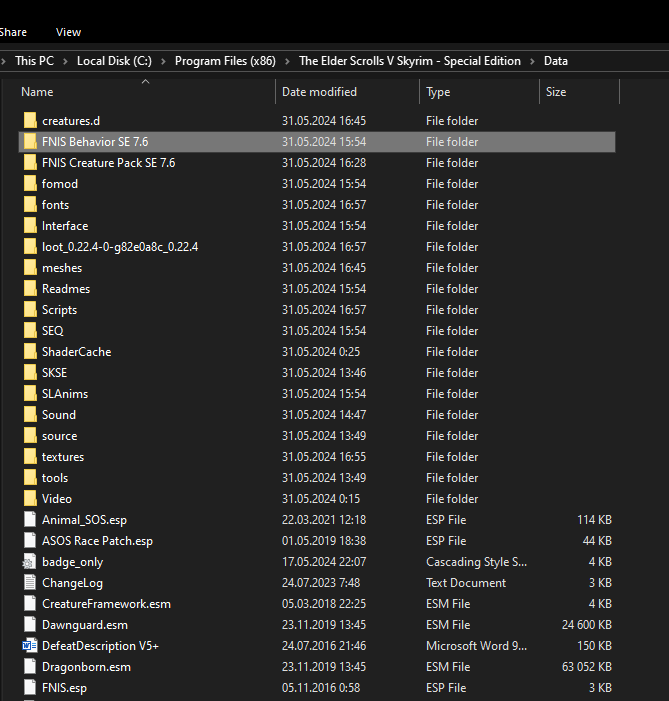This screenshot has width=669, height=701.
Task: Click the Sound folder icon
Action: tap(30, 415)
